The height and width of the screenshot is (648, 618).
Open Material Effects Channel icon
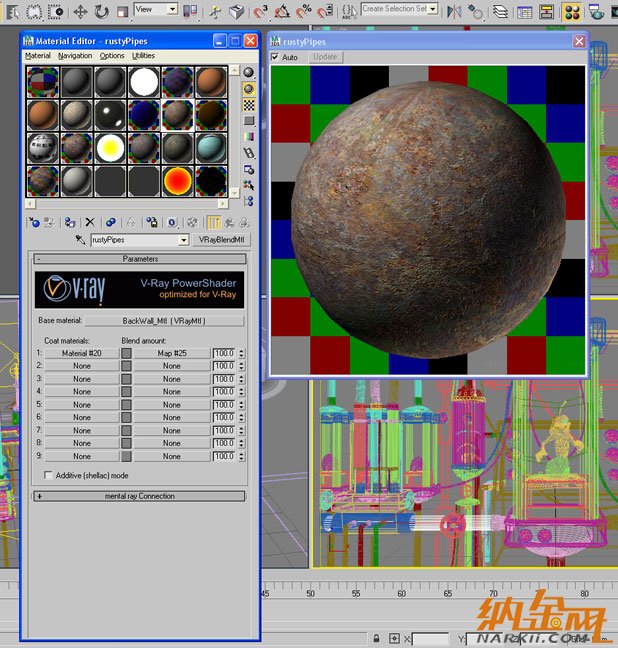(172, 223)
